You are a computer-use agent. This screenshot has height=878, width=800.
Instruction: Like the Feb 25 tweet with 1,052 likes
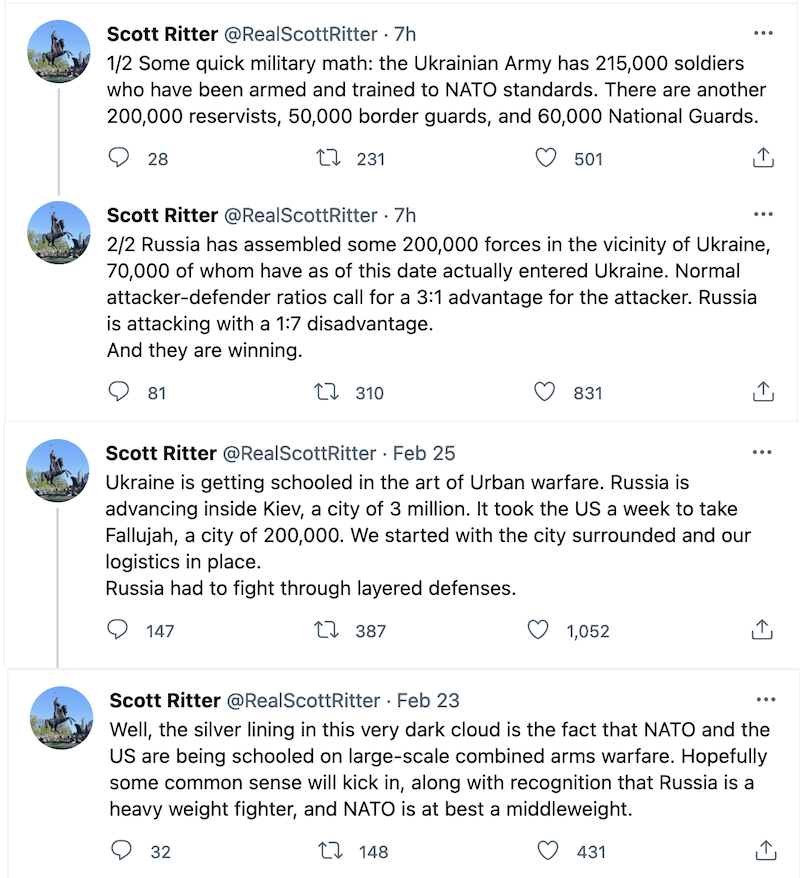pos(538,630)
